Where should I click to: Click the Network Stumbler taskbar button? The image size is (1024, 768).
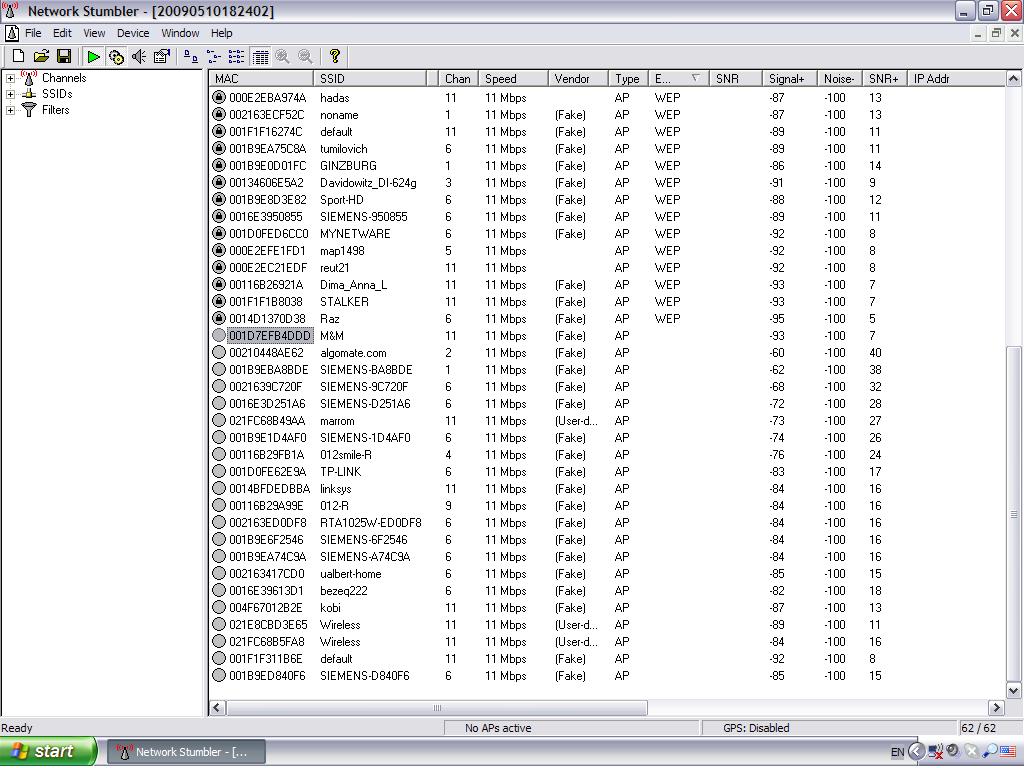(x=186, y=752)
